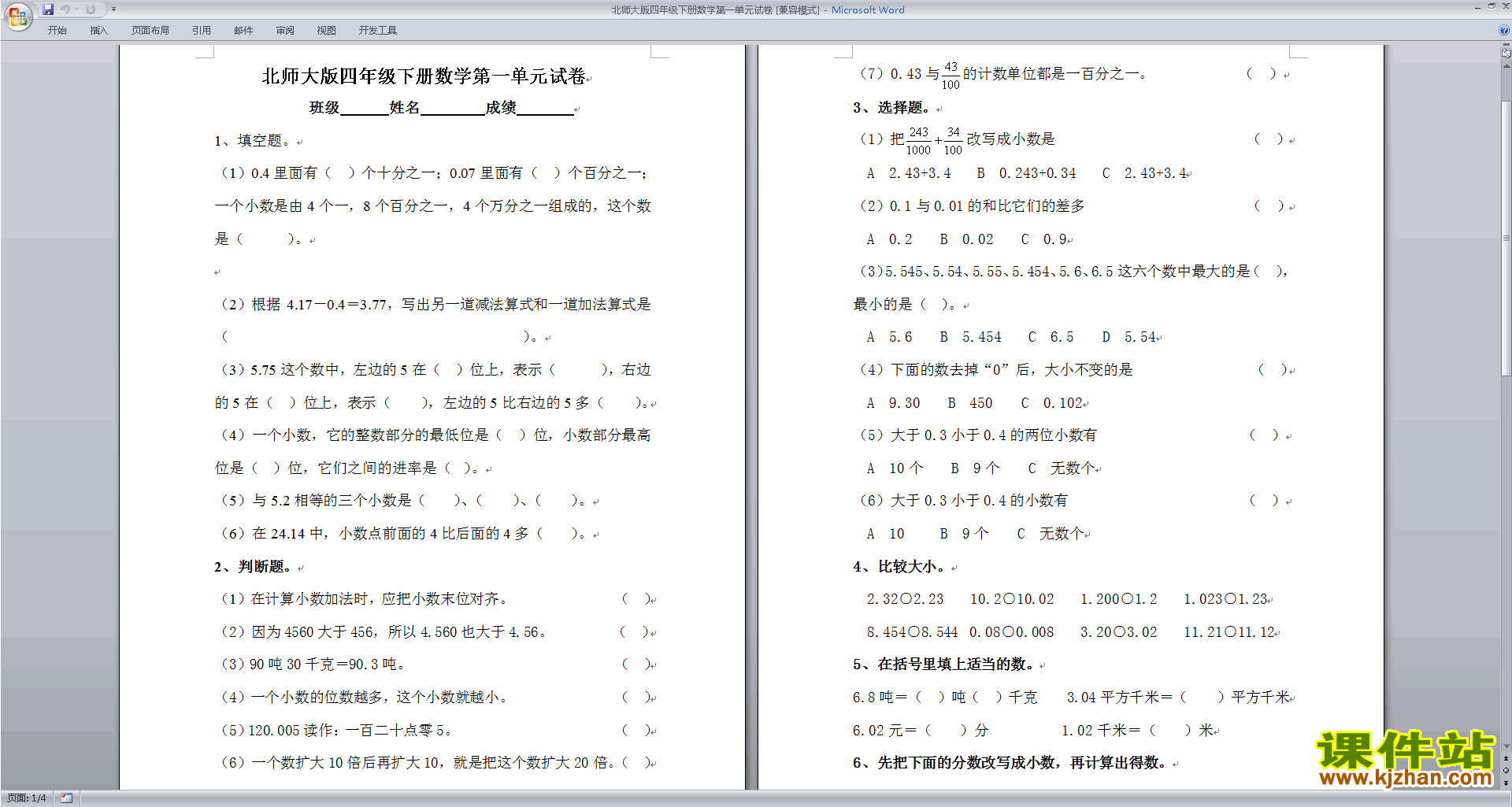Click the line 在 24.14 中，小数点前面的 4
This screenshot has width=1512, height=807.
[404, 534]
